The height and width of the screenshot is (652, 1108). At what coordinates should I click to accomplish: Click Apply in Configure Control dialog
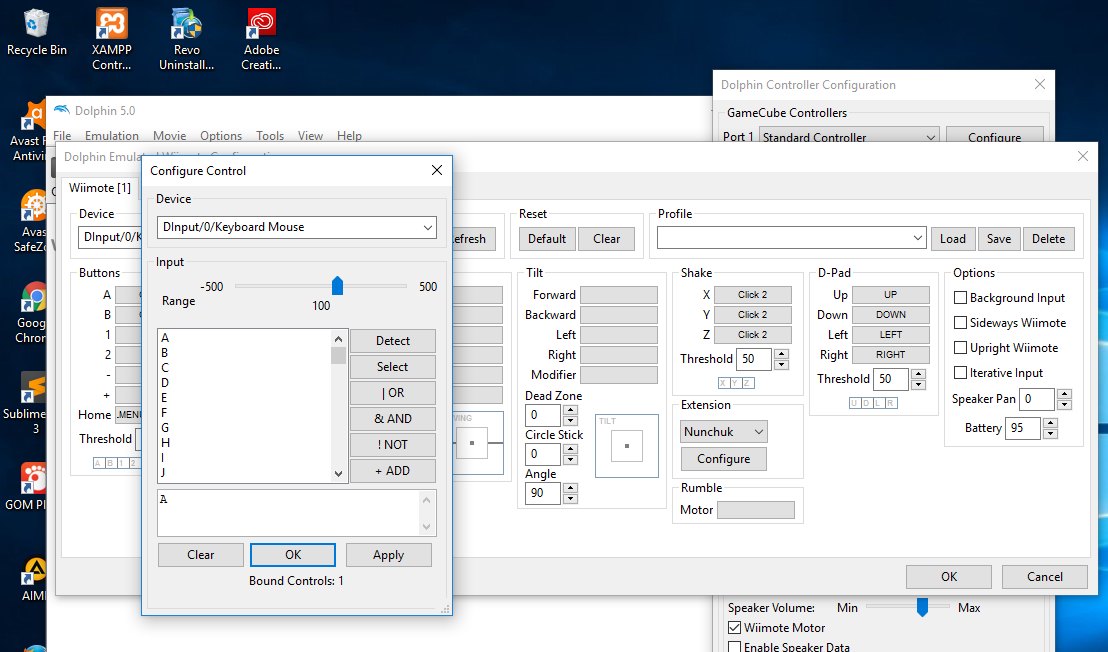(x=388, y=555)
